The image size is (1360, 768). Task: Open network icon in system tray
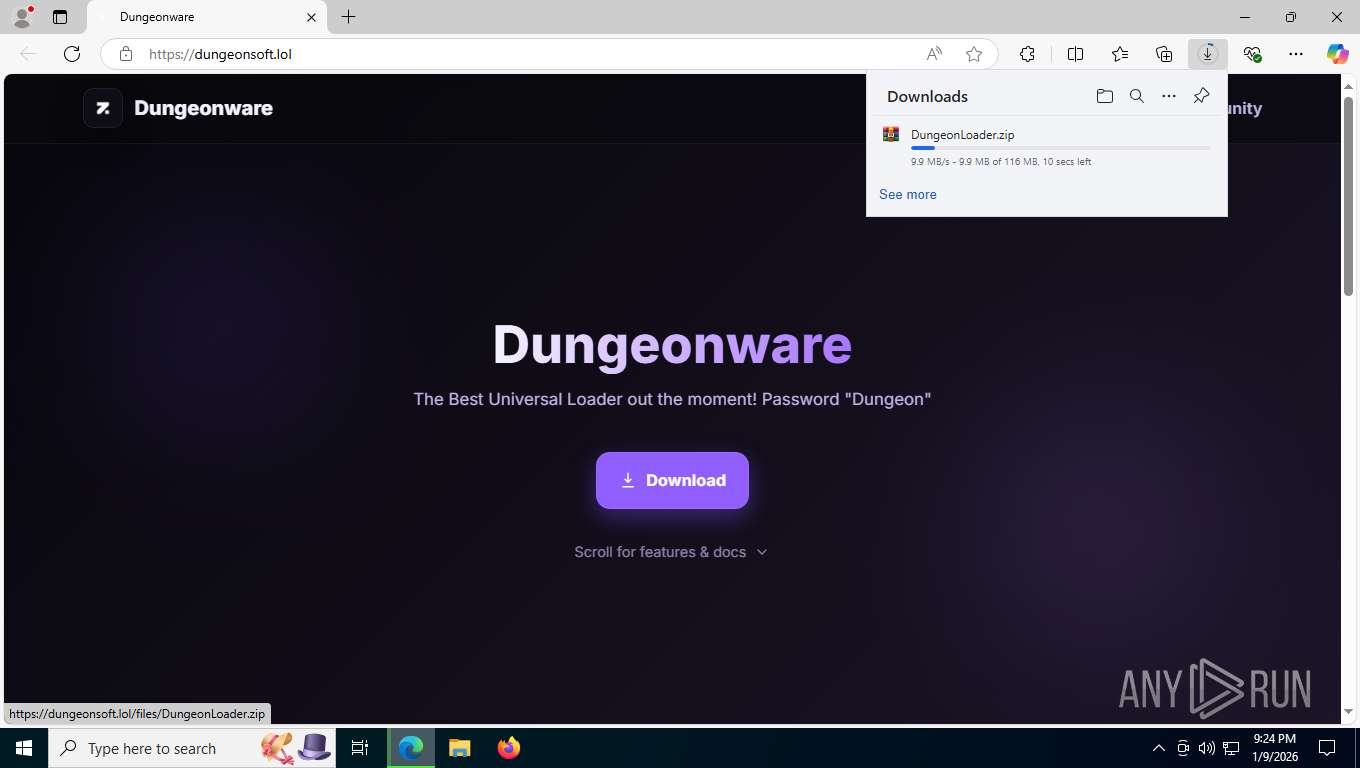pyautogui.click(x=1231, y=748)
